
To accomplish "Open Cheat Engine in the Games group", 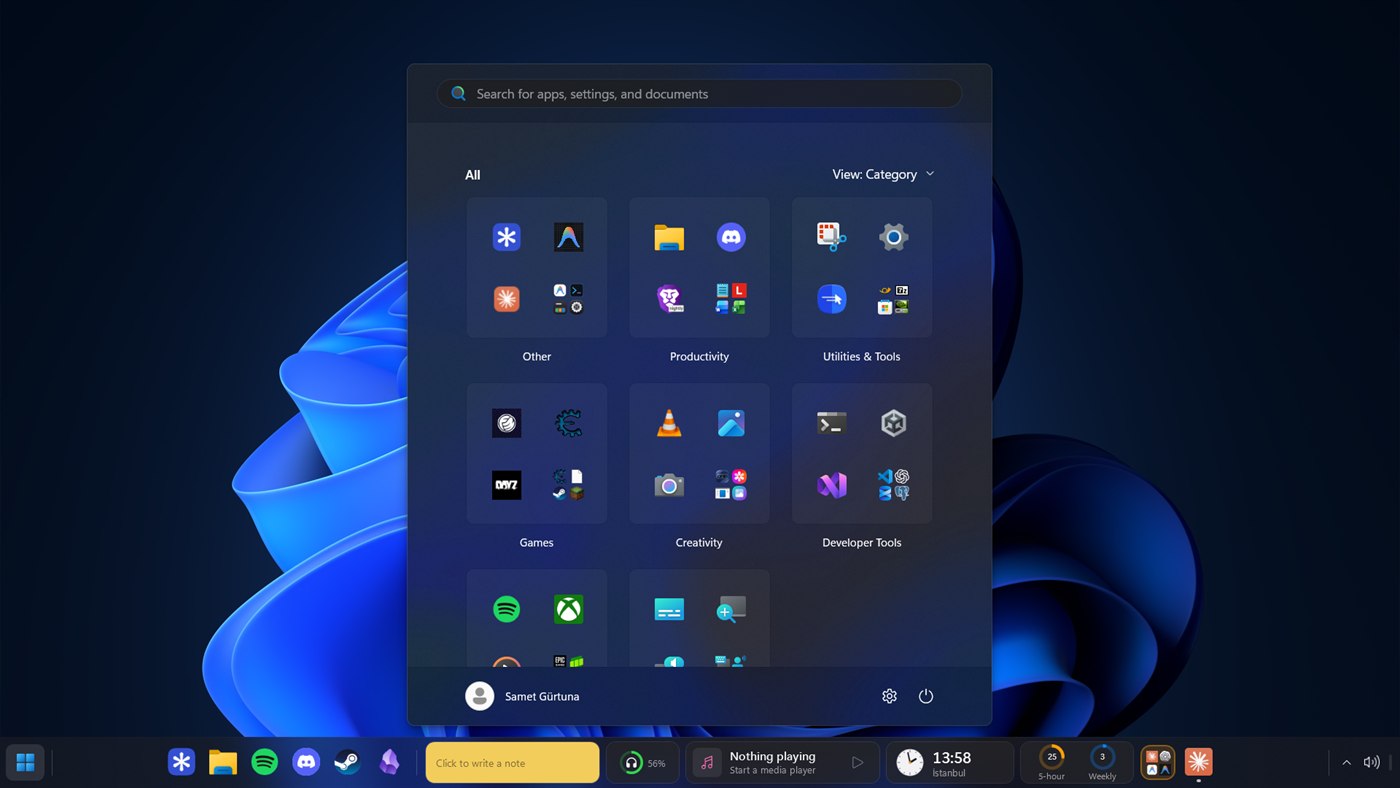I will (569, 423).
